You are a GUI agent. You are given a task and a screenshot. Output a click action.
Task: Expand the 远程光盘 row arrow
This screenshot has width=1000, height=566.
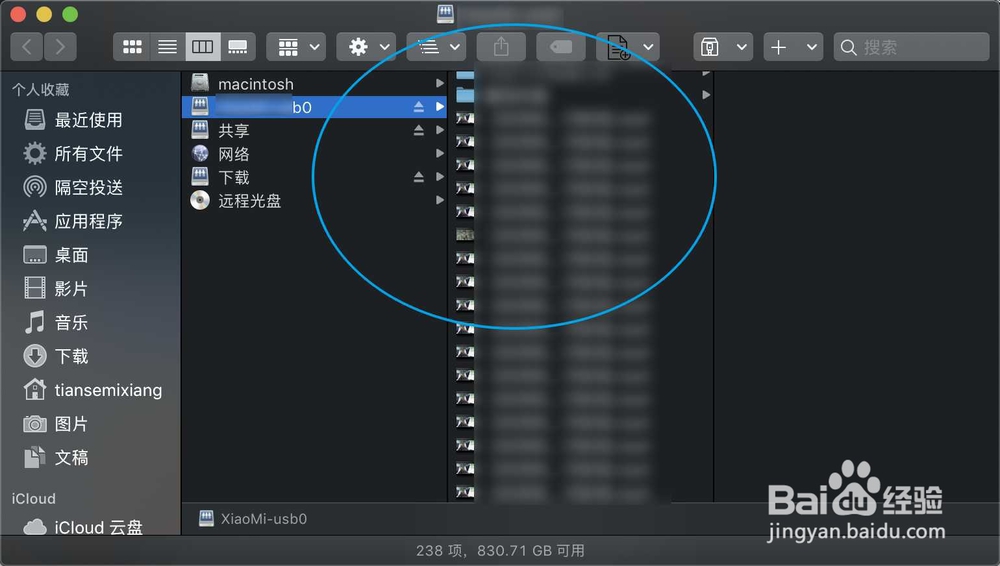pyautogui.click(x=439, y=200)
